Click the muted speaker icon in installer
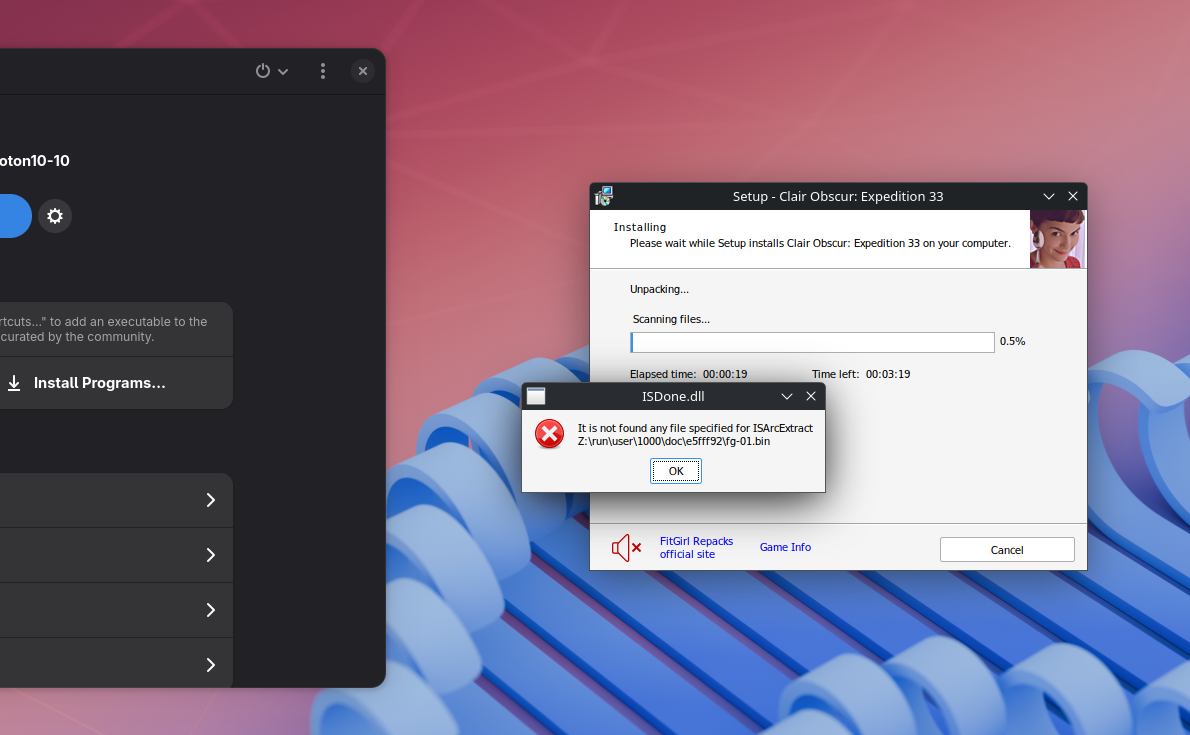Screen dimensions: 1190x735 pyautogui.click(x=626, y=547)
